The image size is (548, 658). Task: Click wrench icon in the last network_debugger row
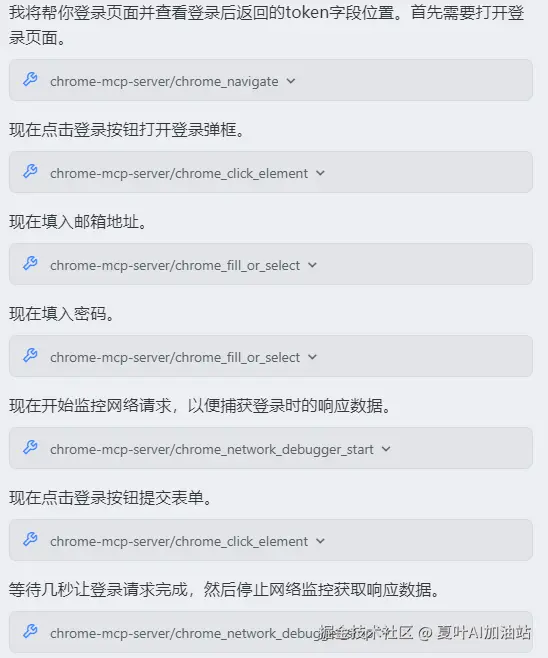pyautogui.click(x=30, y=631)
